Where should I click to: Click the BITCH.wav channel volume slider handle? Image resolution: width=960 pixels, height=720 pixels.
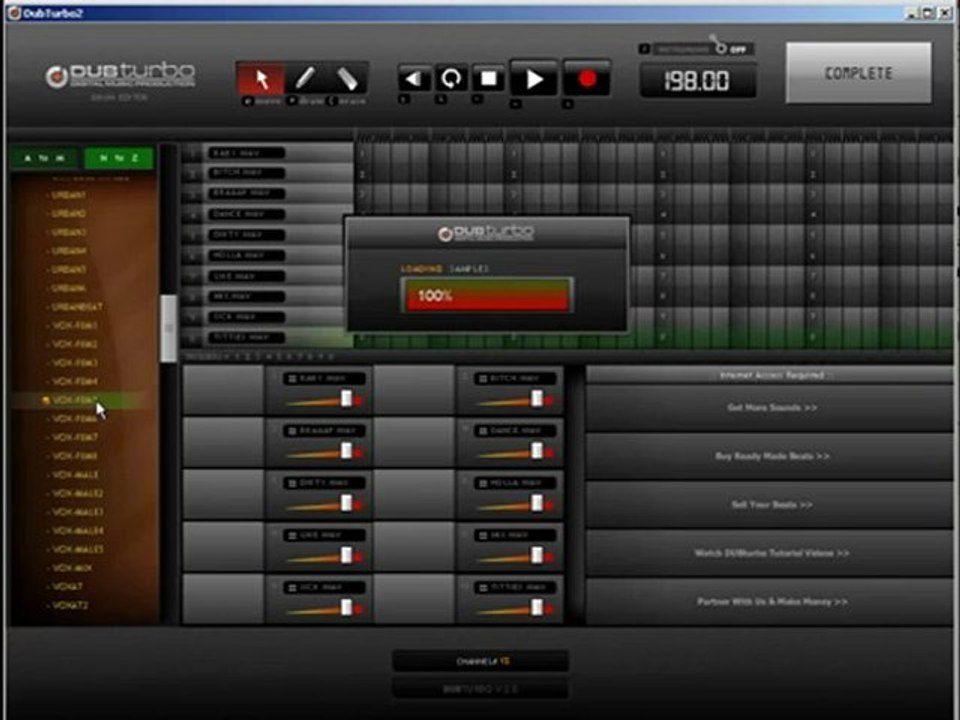coord(537,399)
